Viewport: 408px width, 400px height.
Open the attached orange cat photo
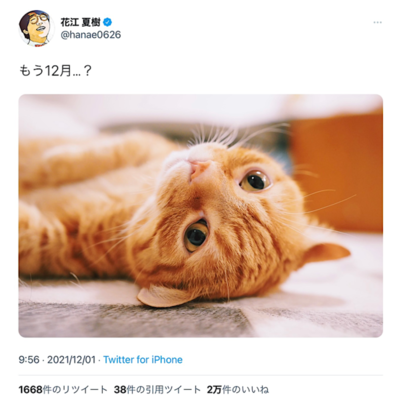click(x=201, y=216)
